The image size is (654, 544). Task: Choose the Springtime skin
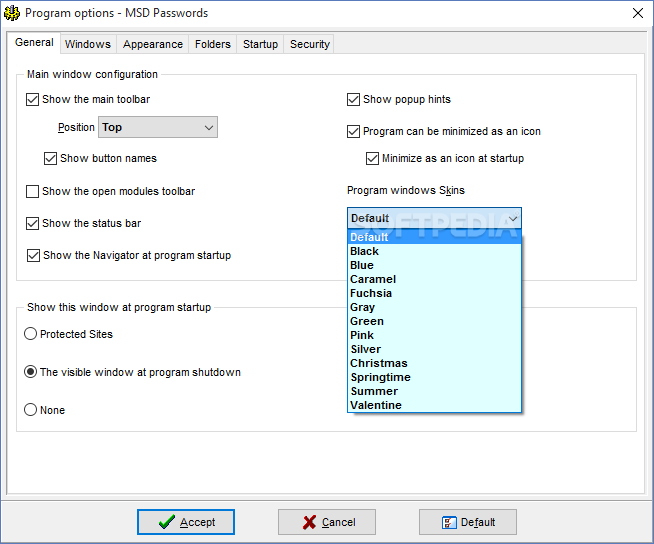click(434, 377)
